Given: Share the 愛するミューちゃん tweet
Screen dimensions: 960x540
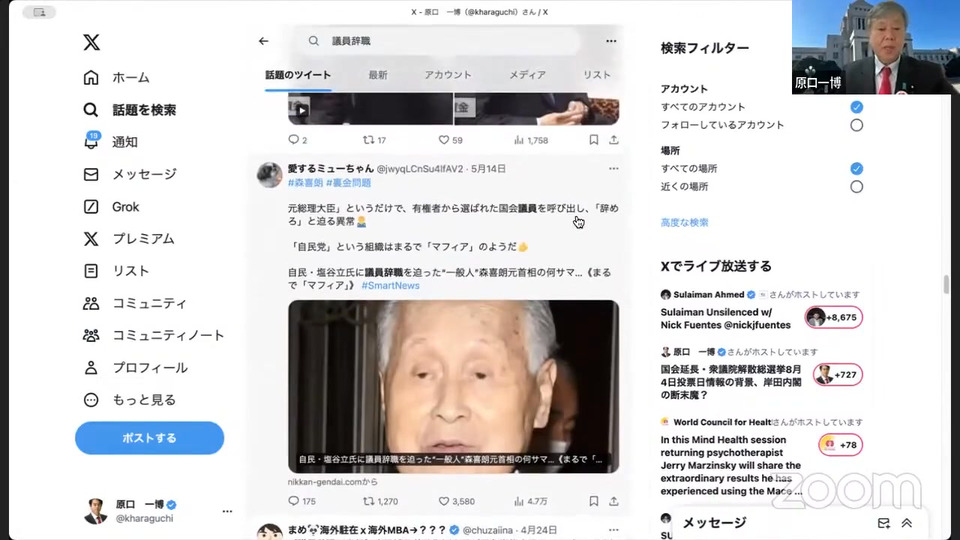Looking at the screenshot, I should point(613,501).
